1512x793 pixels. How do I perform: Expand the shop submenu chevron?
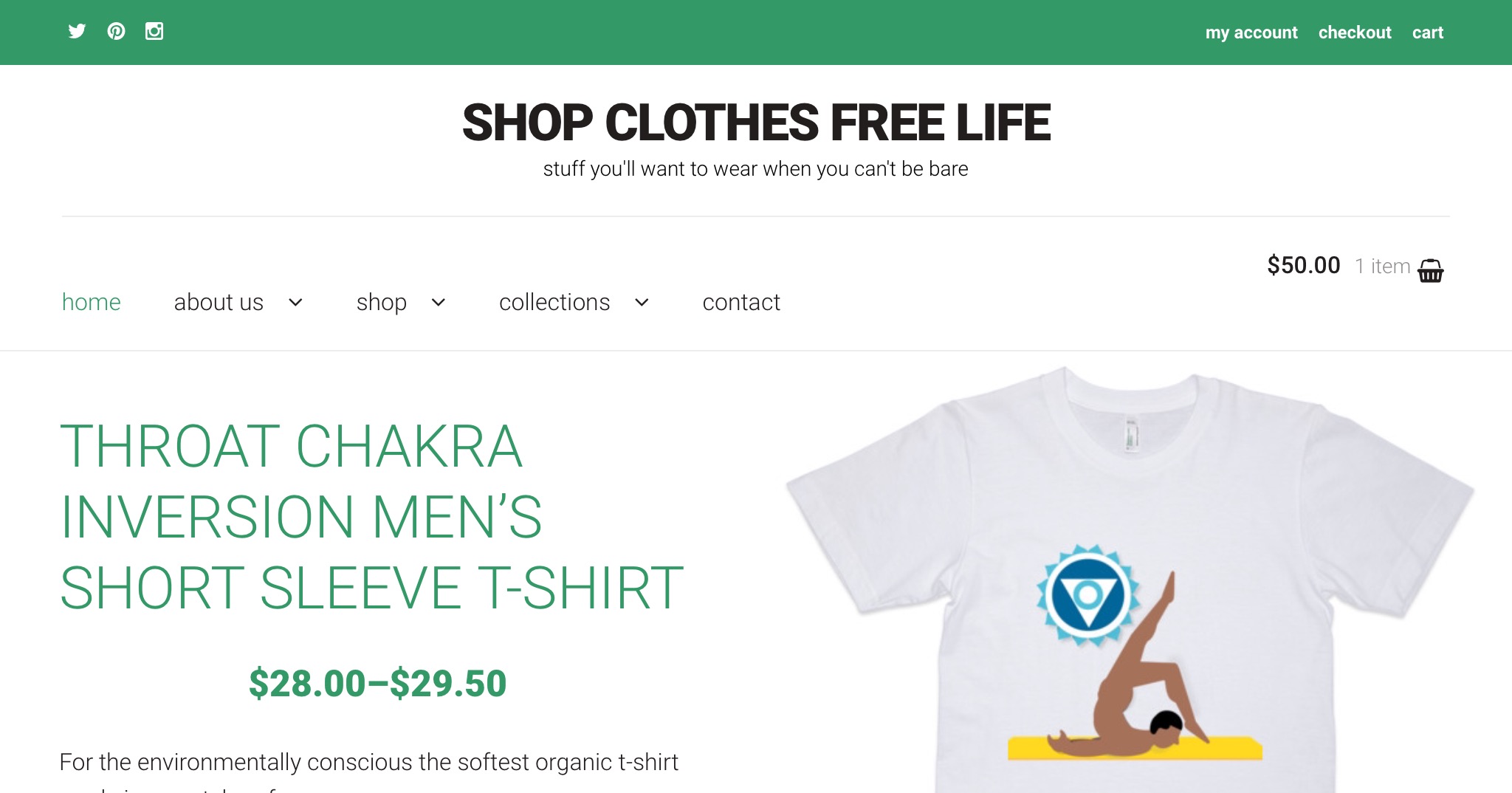pyautogui.click(x=439, y=302)
